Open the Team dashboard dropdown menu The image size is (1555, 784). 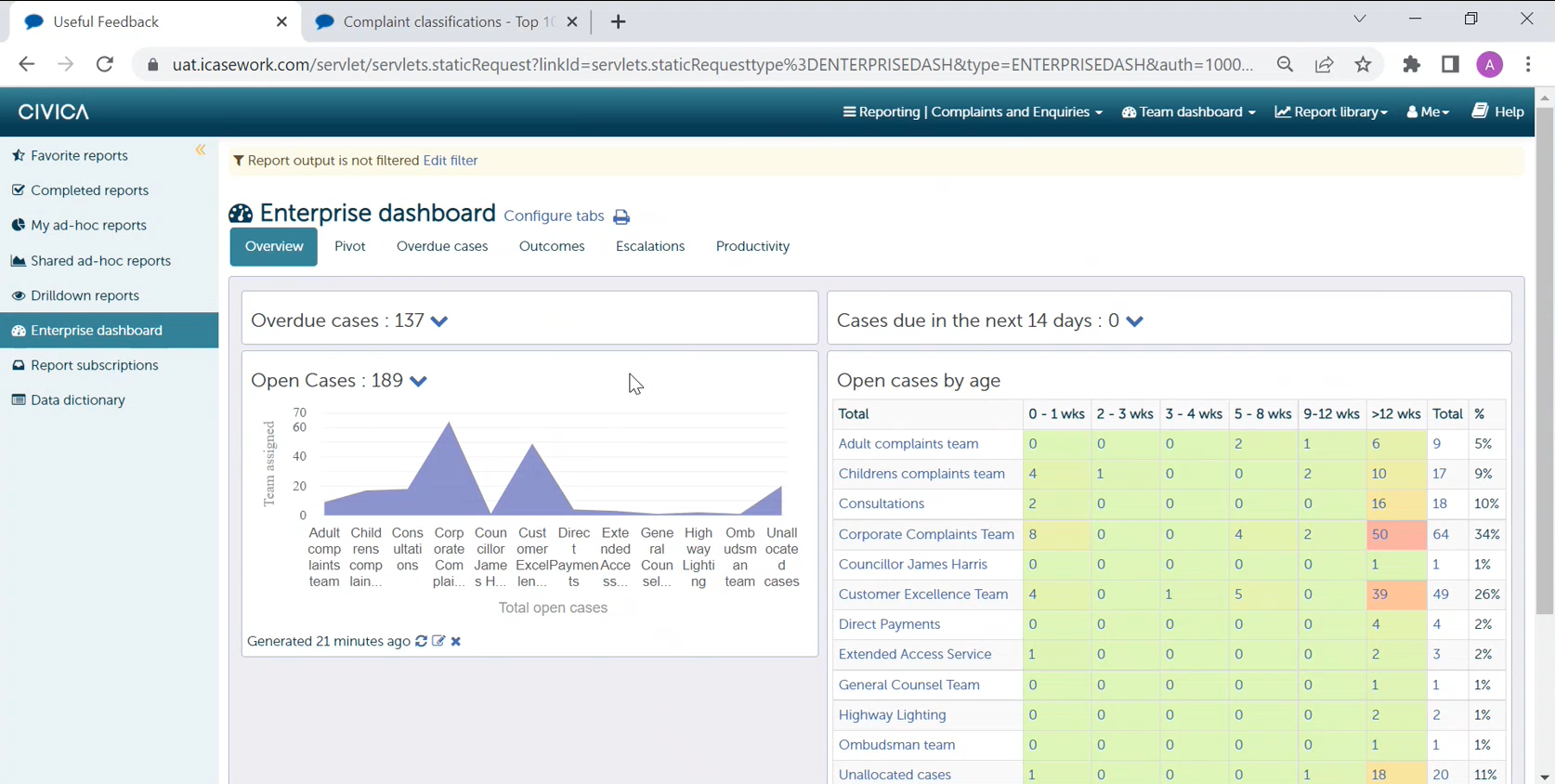click(1189, 111)
